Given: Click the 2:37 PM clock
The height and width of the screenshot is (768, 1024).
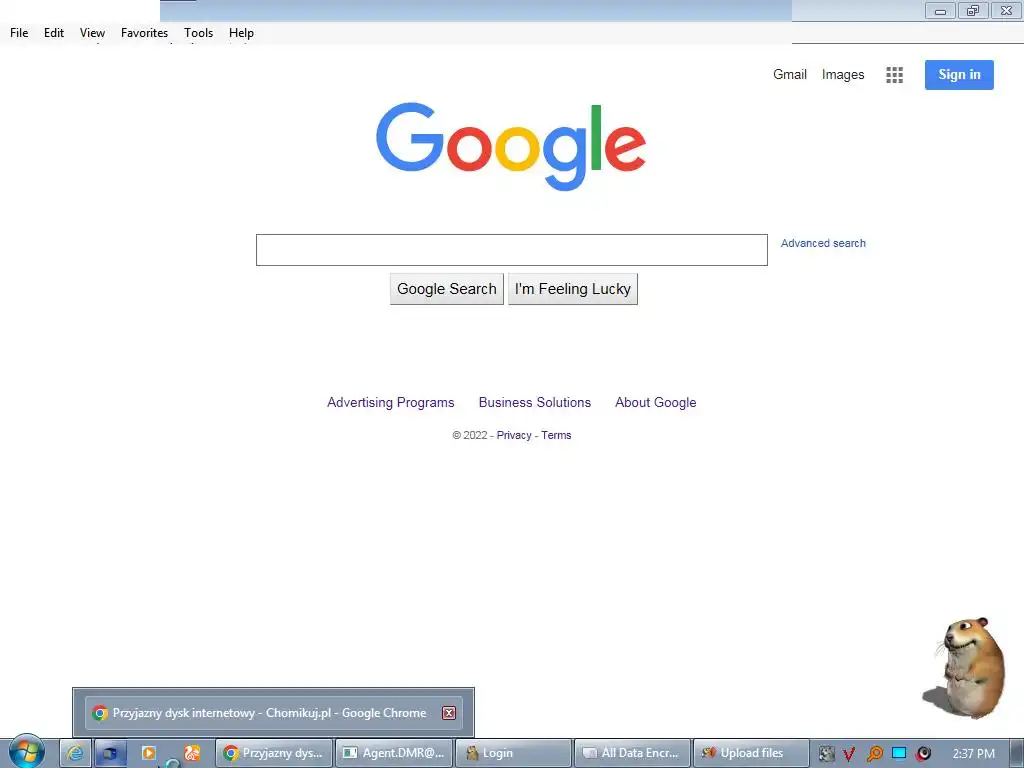Looking at the screenshot, I should (974, 754).
